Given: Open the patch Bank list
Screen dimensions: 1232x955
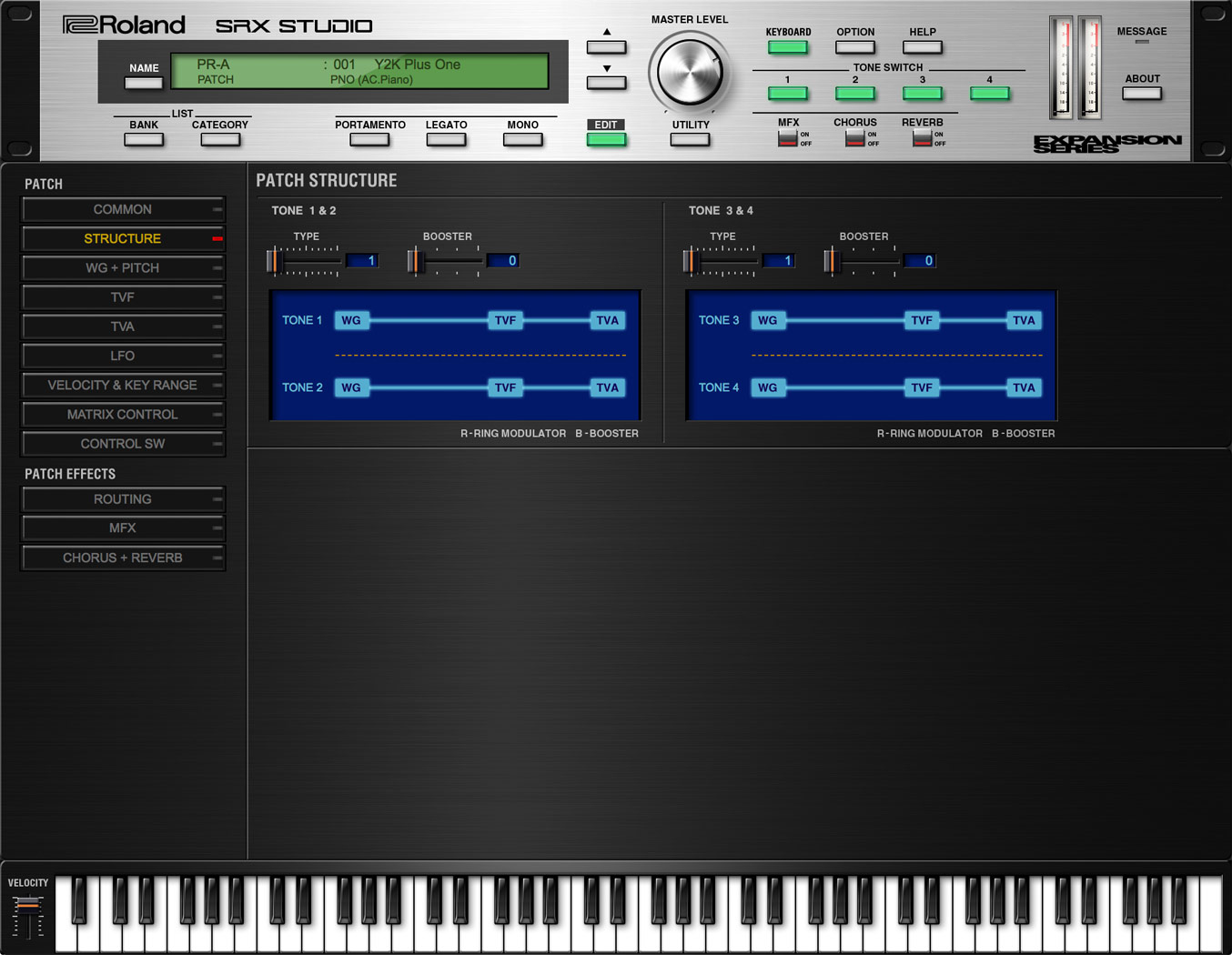Looking at the screenshot, I should tap(144, 140).
